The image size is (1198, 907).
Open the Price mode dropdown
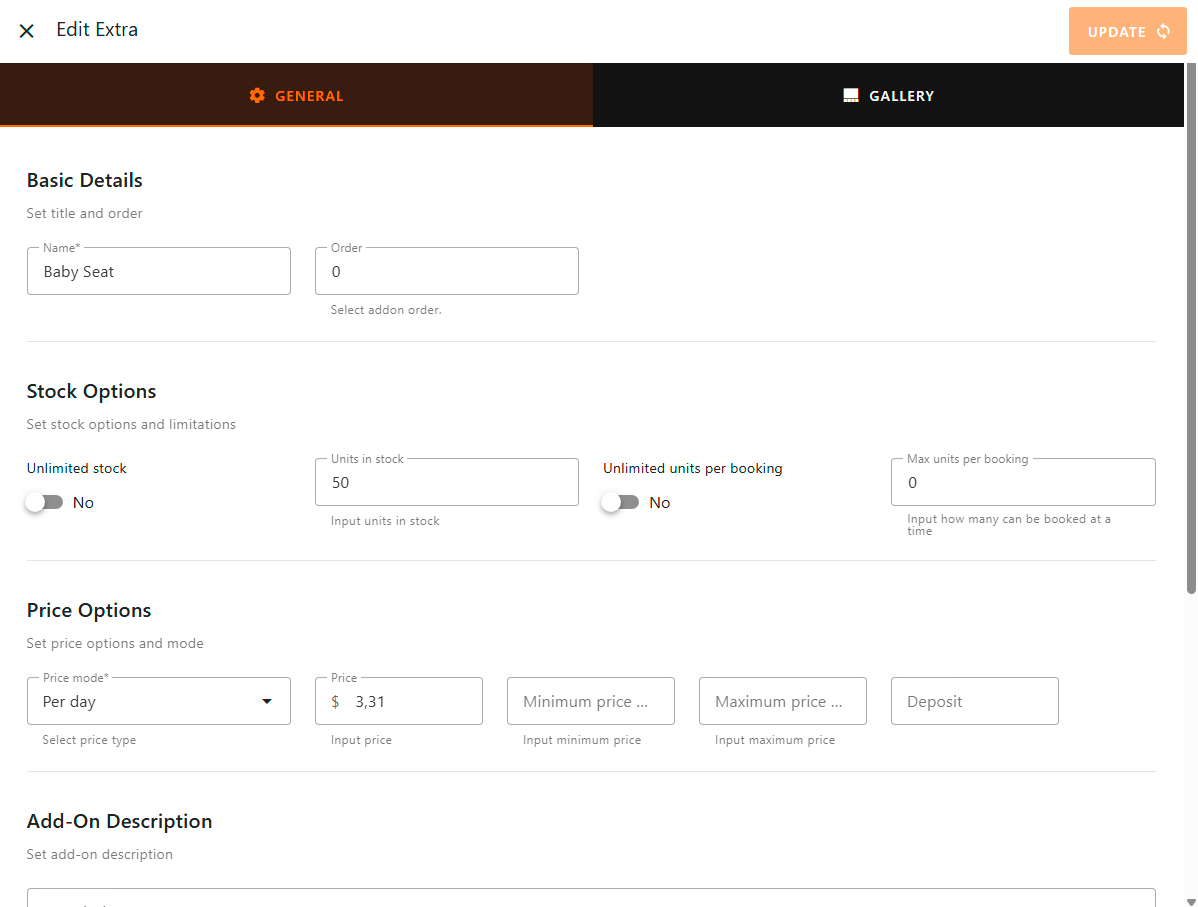tap(159, 701)
